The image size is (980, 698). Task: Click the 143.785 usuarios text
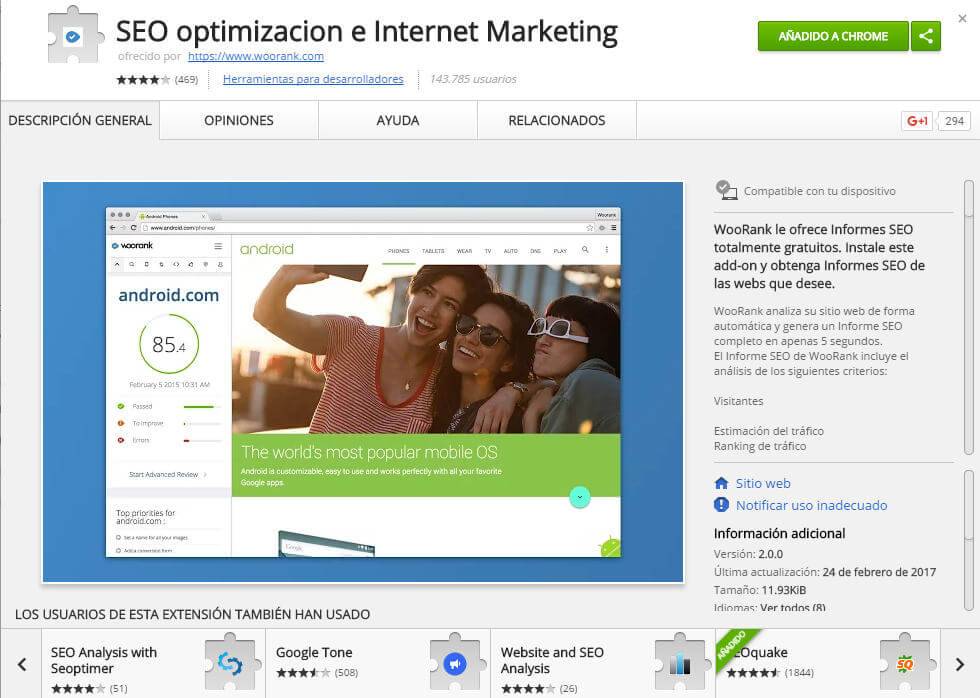[473, 79]
